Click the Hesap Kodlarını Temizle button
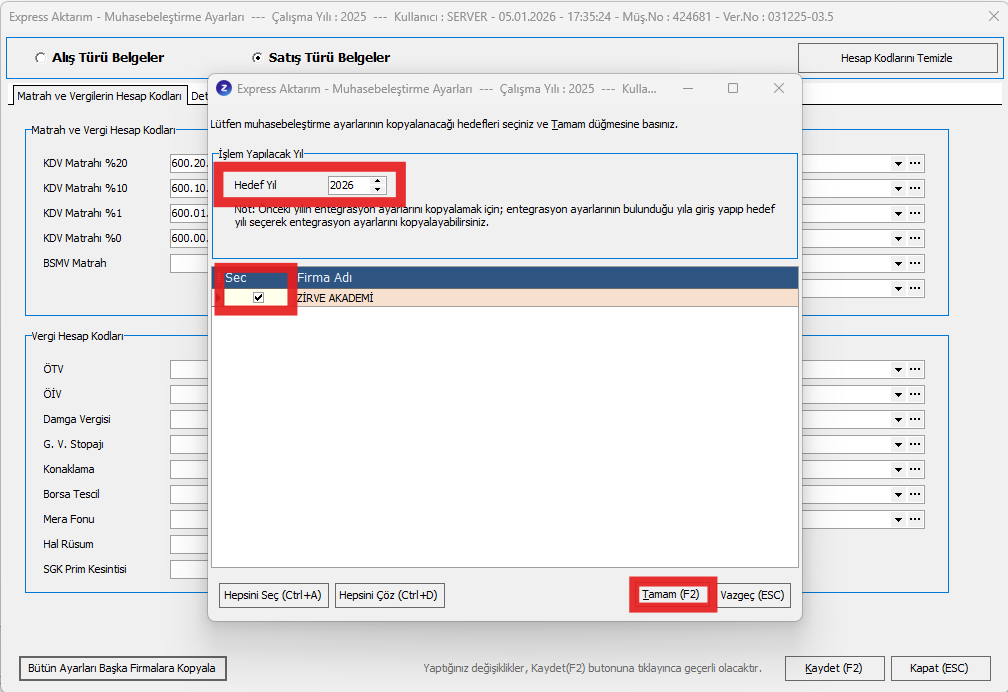Screen dimensions: 1008x692 tap(897, 58)
